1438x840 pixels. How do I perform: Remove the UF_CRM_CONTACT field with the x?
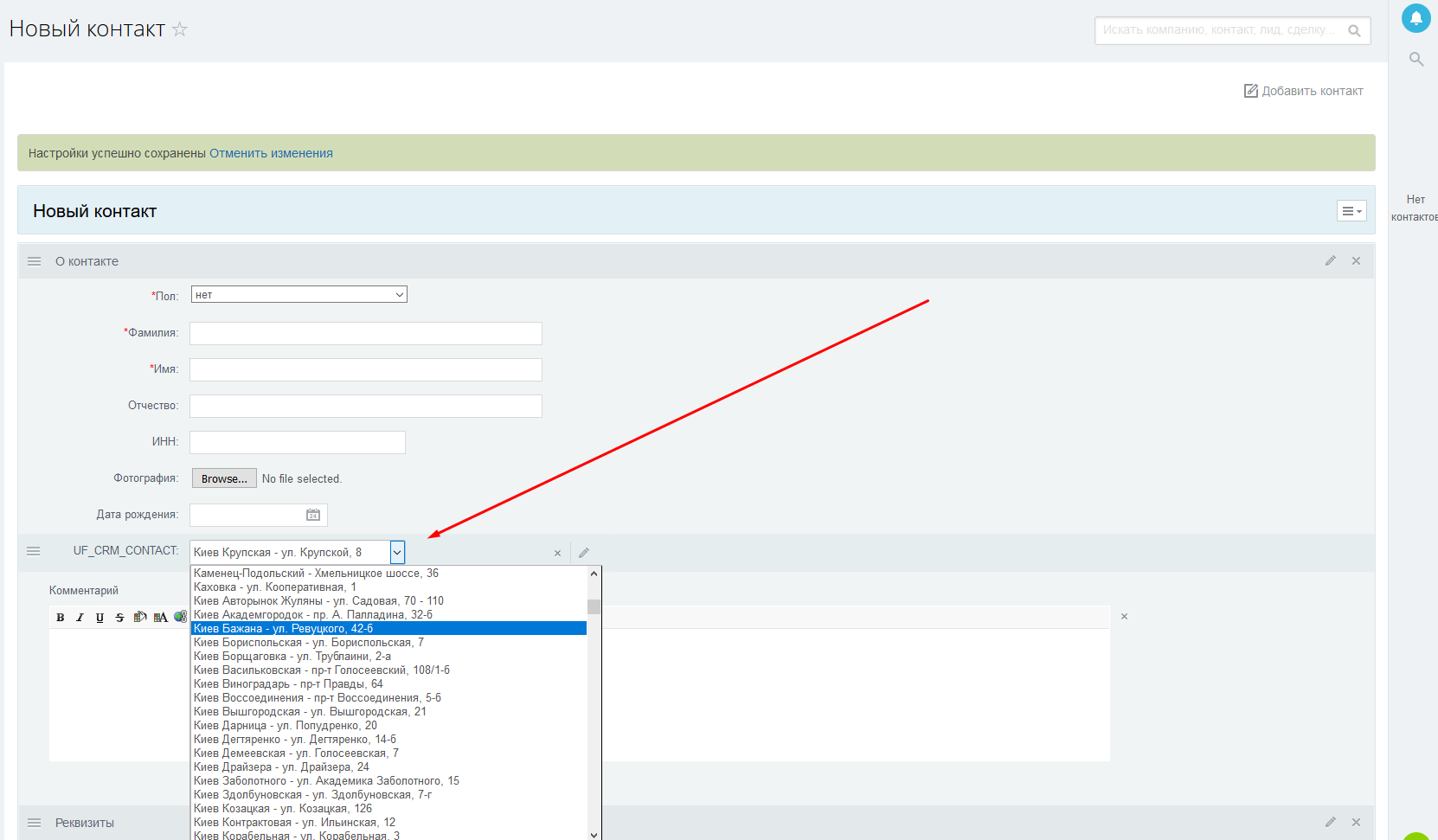[x=557, y=554]
